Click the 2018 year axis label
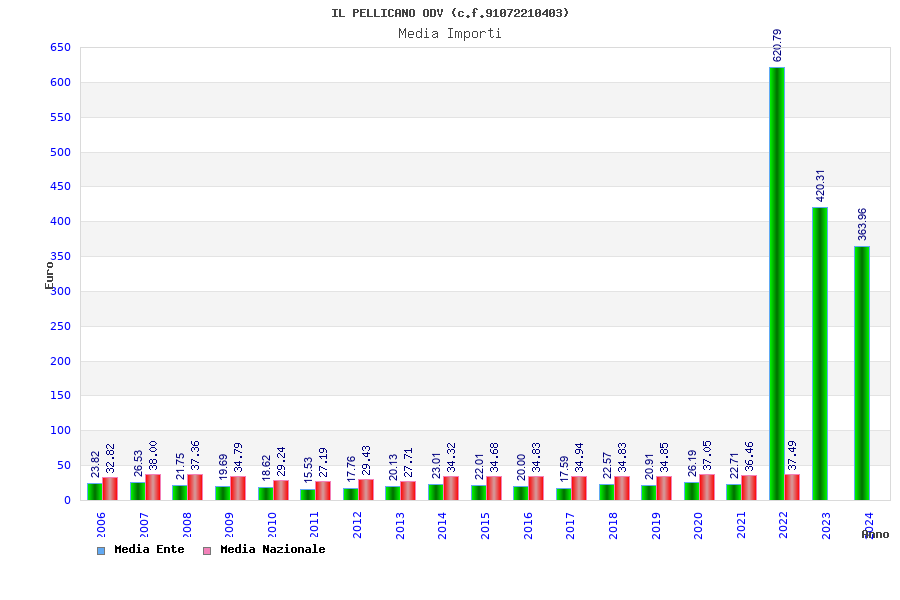Screen dimensions: 900x600 613,525
